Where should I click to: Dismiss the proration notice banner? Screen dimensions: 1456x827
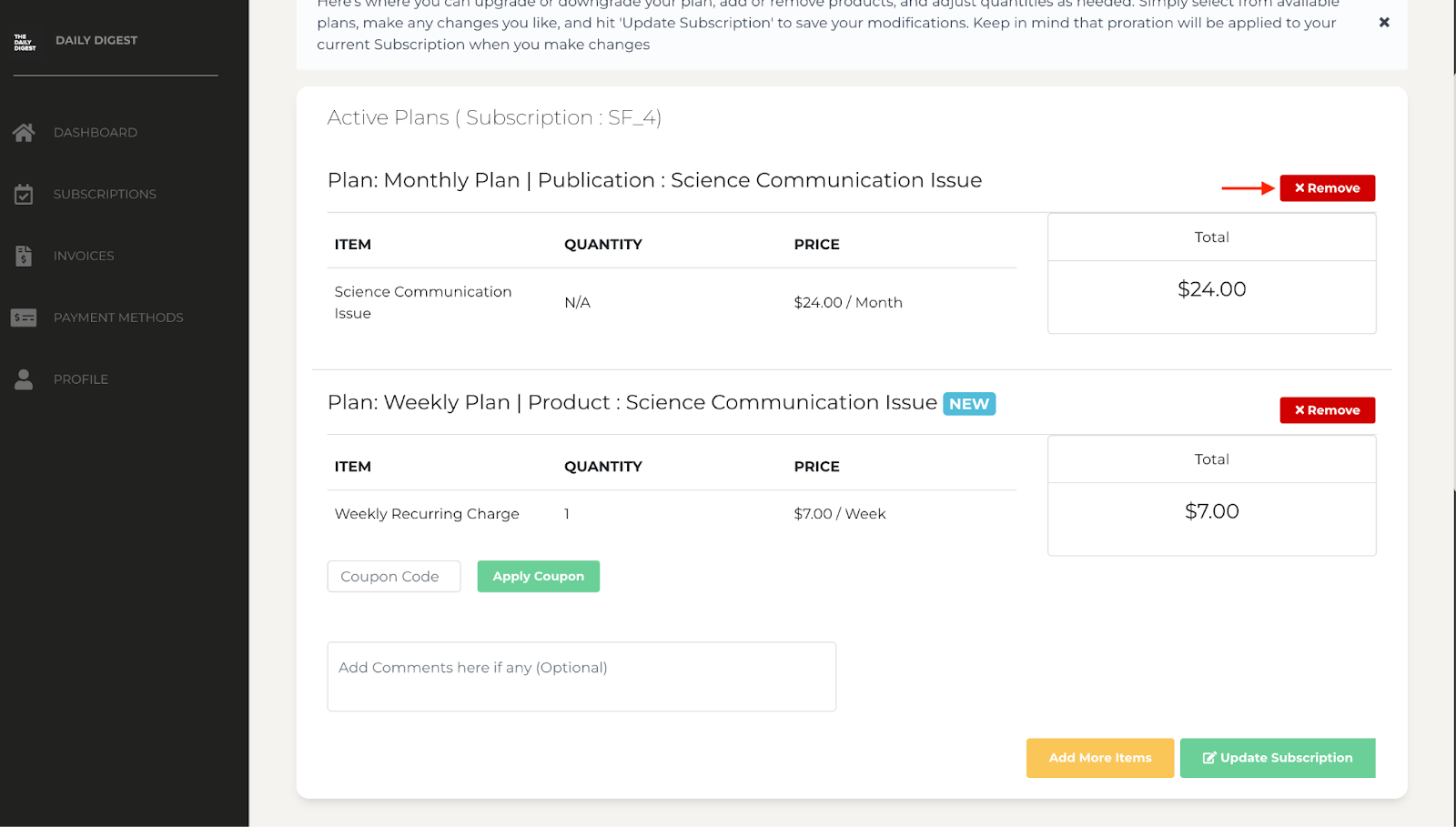click(x=1384, y=22)
